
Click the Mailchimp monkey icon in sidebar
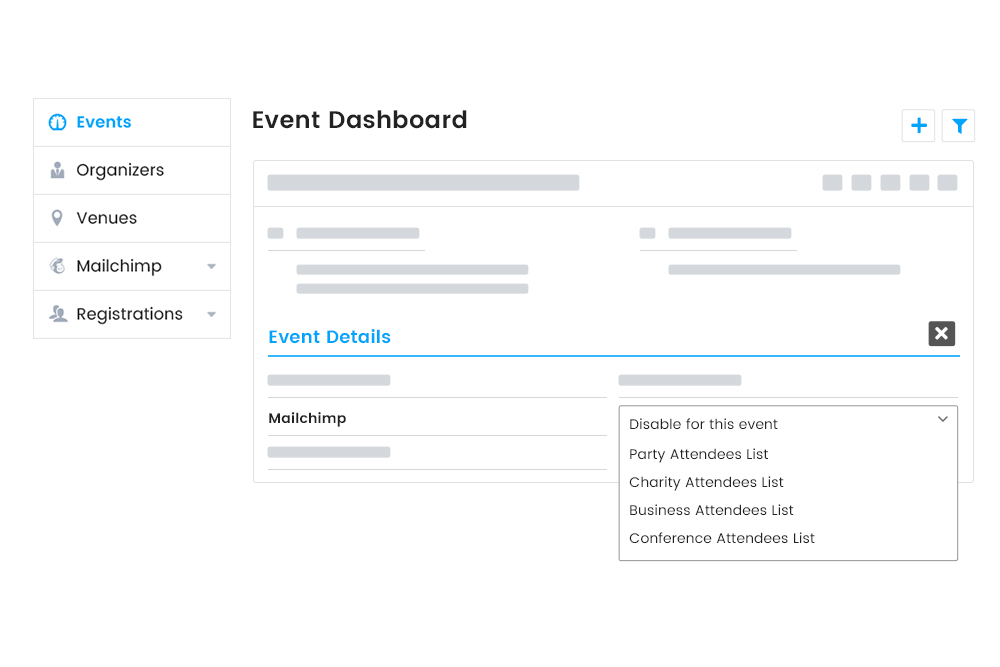pyautogui.click(x=57, y=266)
